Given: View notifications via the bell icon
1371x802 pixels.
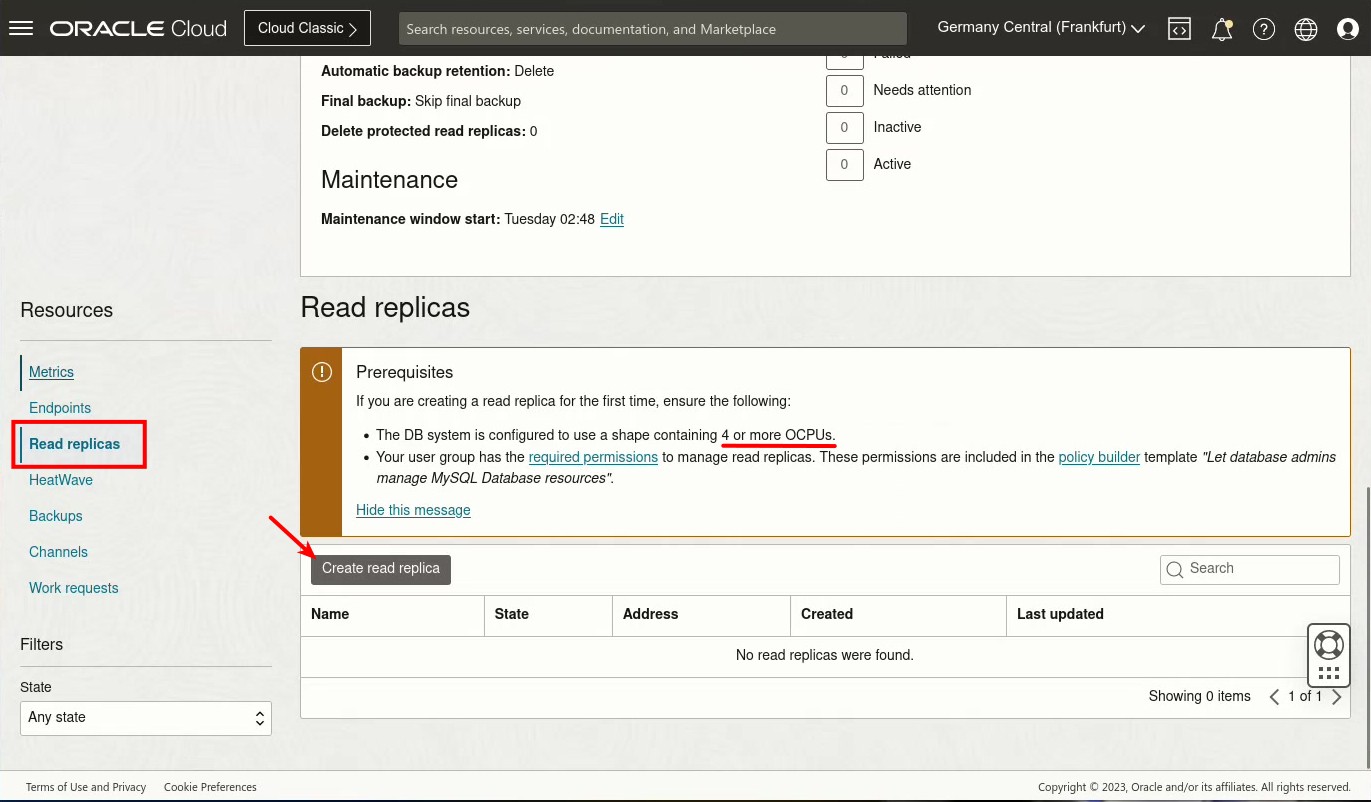Looking at the screenshot, I should click(x=1222, y=28).
